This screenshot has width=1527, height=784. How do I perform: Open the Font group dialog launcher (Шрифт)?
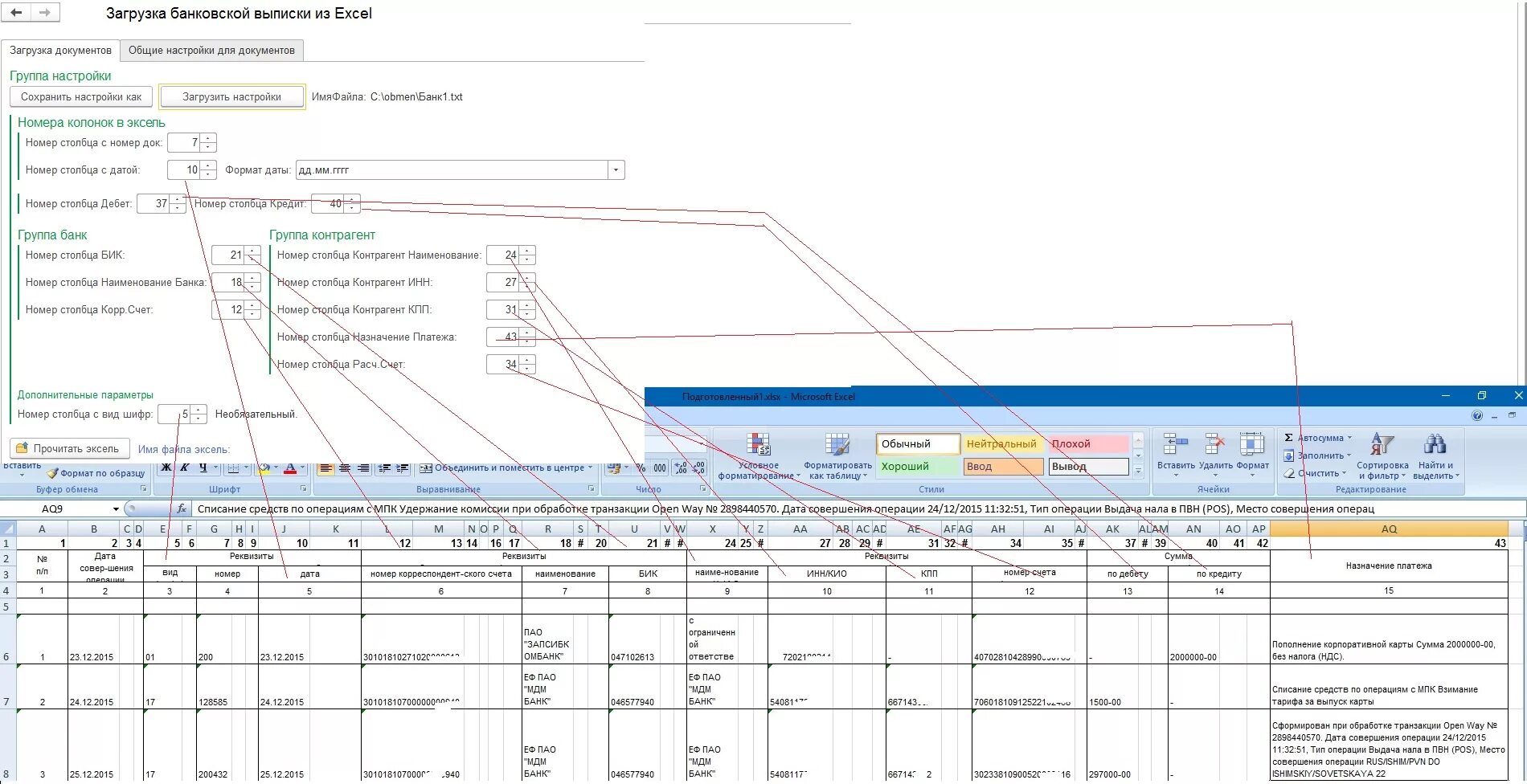point(304,488)
